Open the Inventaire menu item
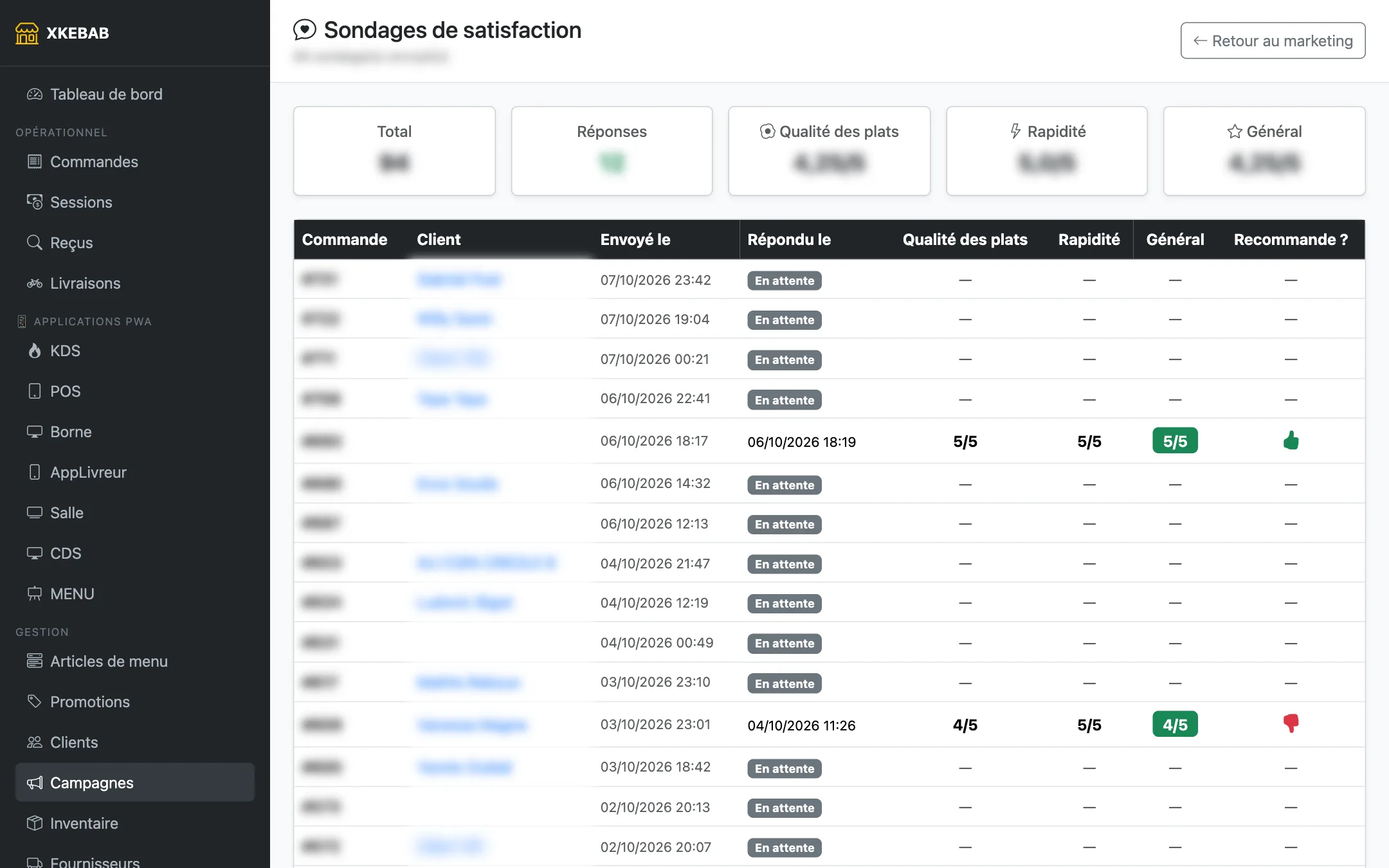Screen dimensions: 1389x868 [135, 823]
